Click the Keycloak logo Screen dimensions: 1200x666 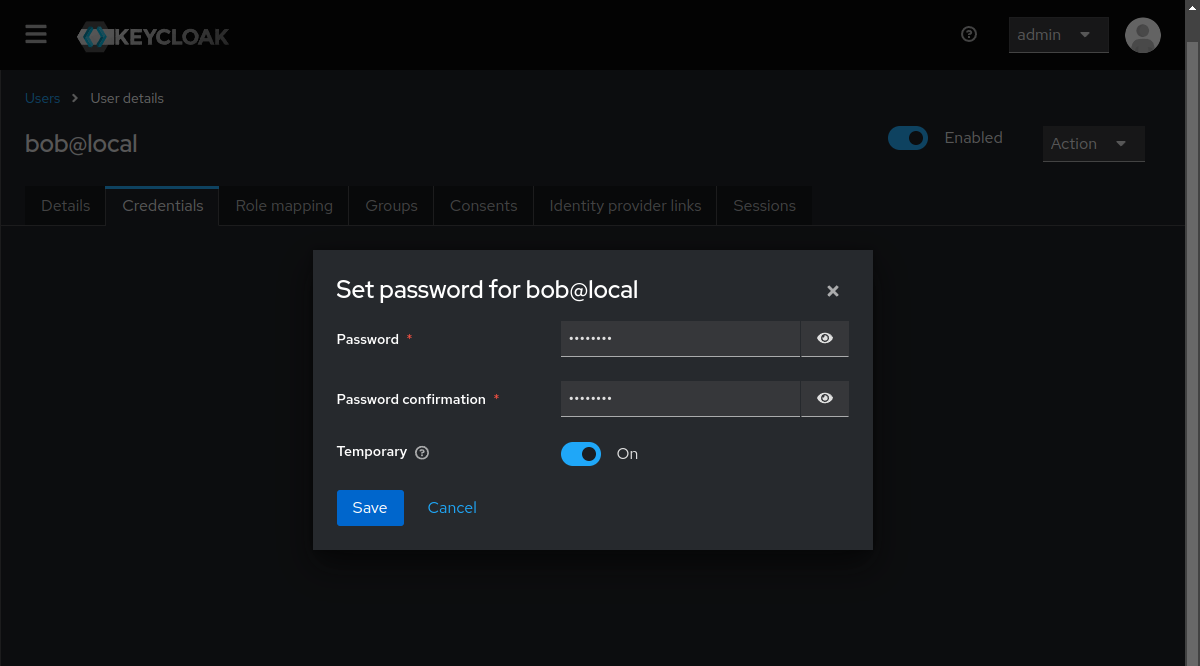[x=153, y=37]
